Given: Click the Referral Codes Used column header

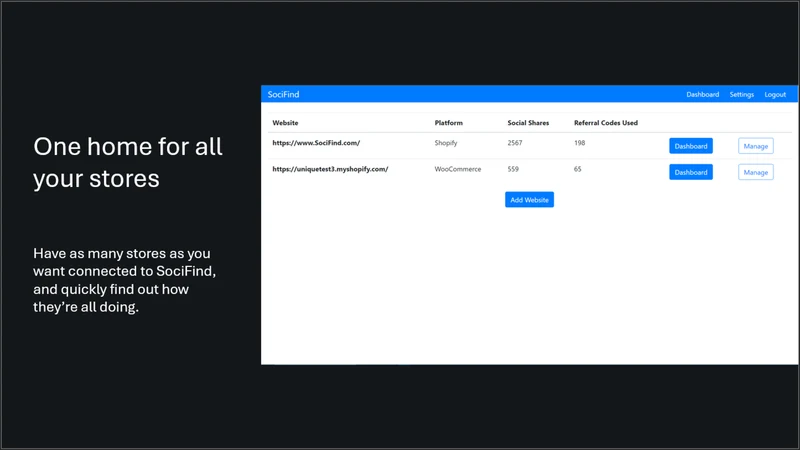Looking at the screenshot, I should [x=606, y=123].
